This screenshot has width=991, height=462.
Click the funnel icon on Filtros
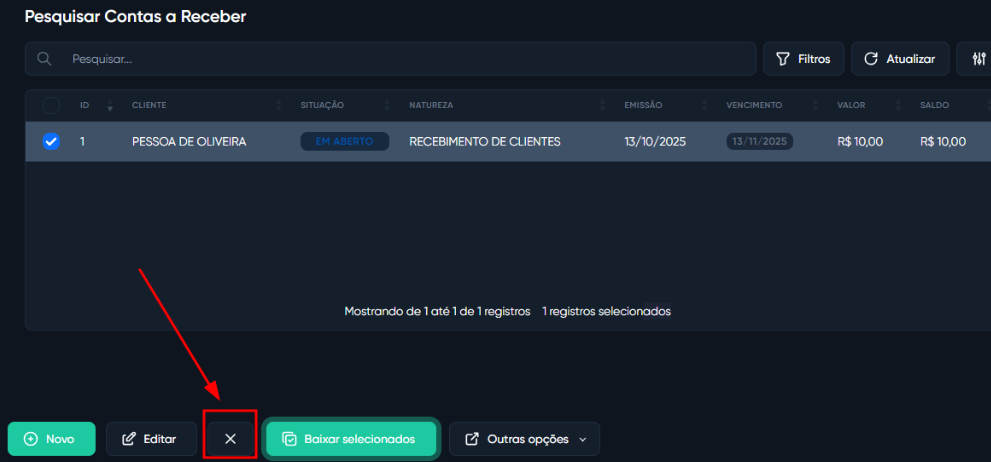coord(783,59)
